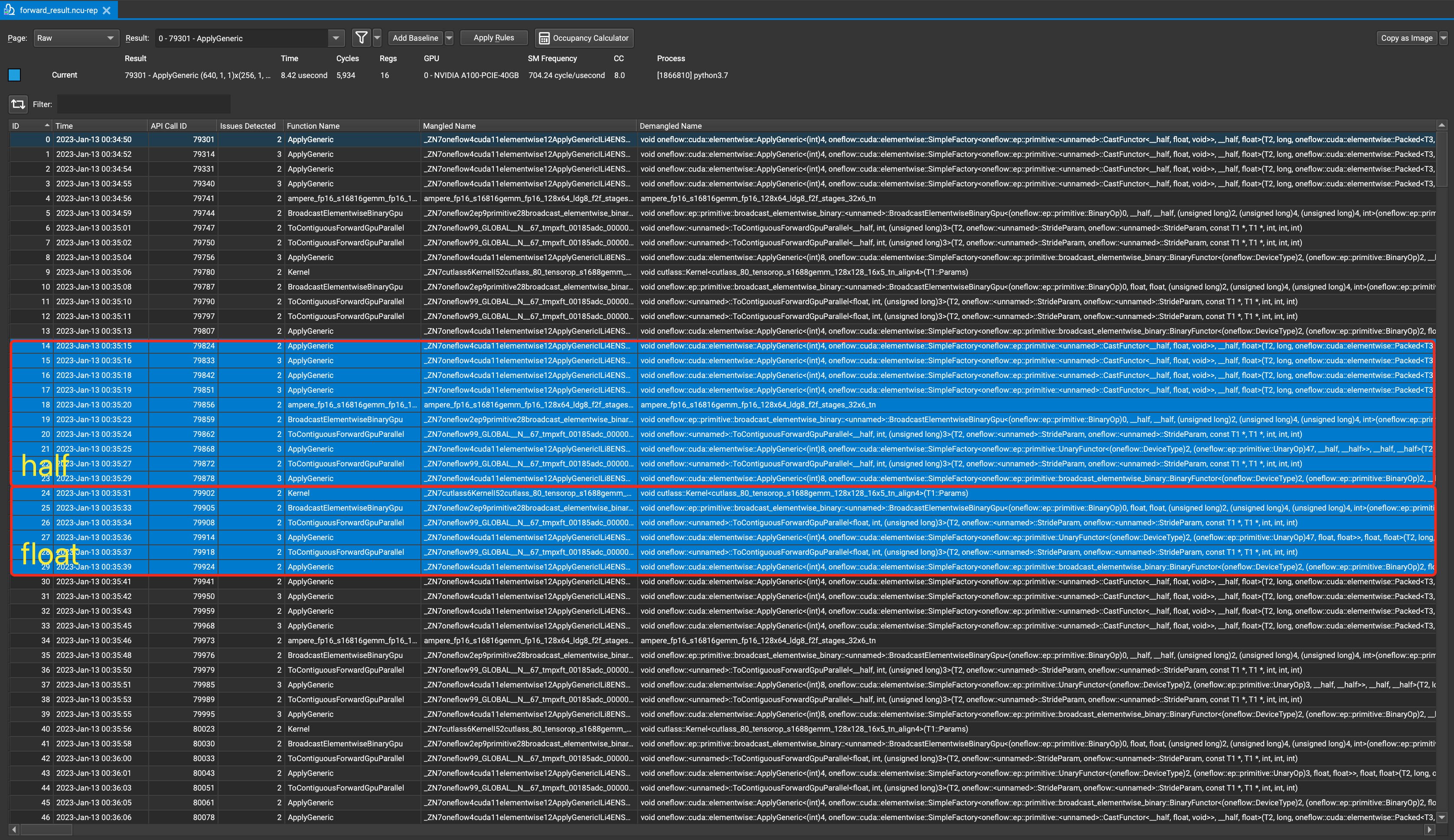
Task: Close the forward_result.ncu-rep tab
Action: click(107, 10)
